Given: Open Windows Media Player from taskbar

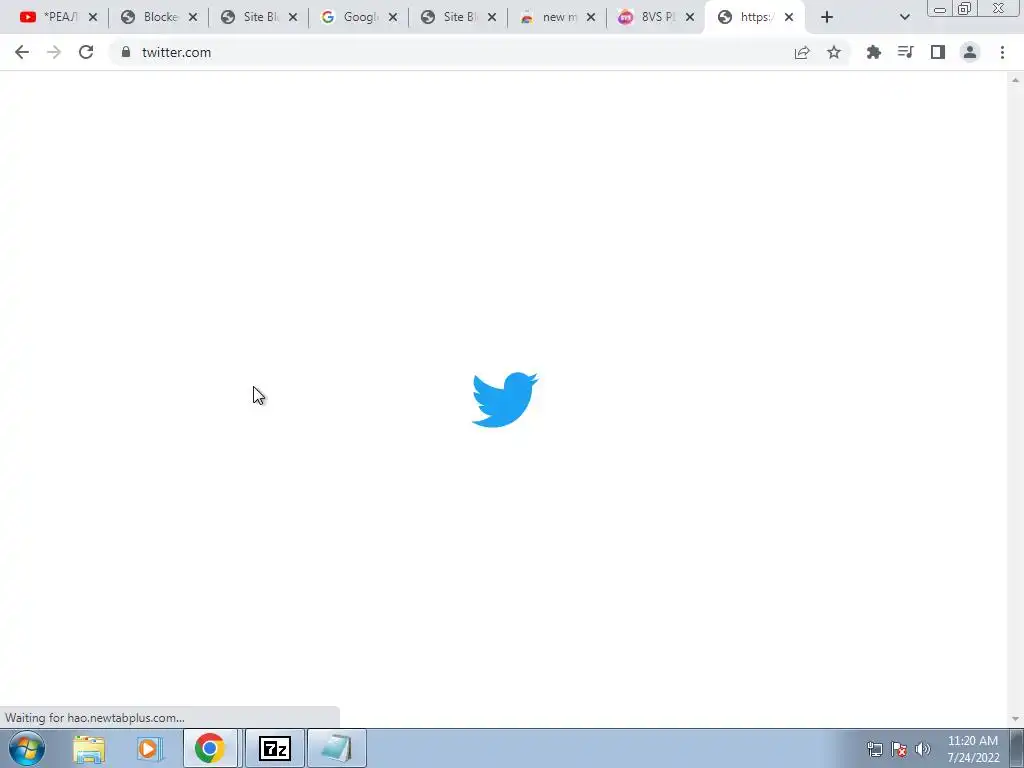Looking at the screenshot, I should pos(150,748).
